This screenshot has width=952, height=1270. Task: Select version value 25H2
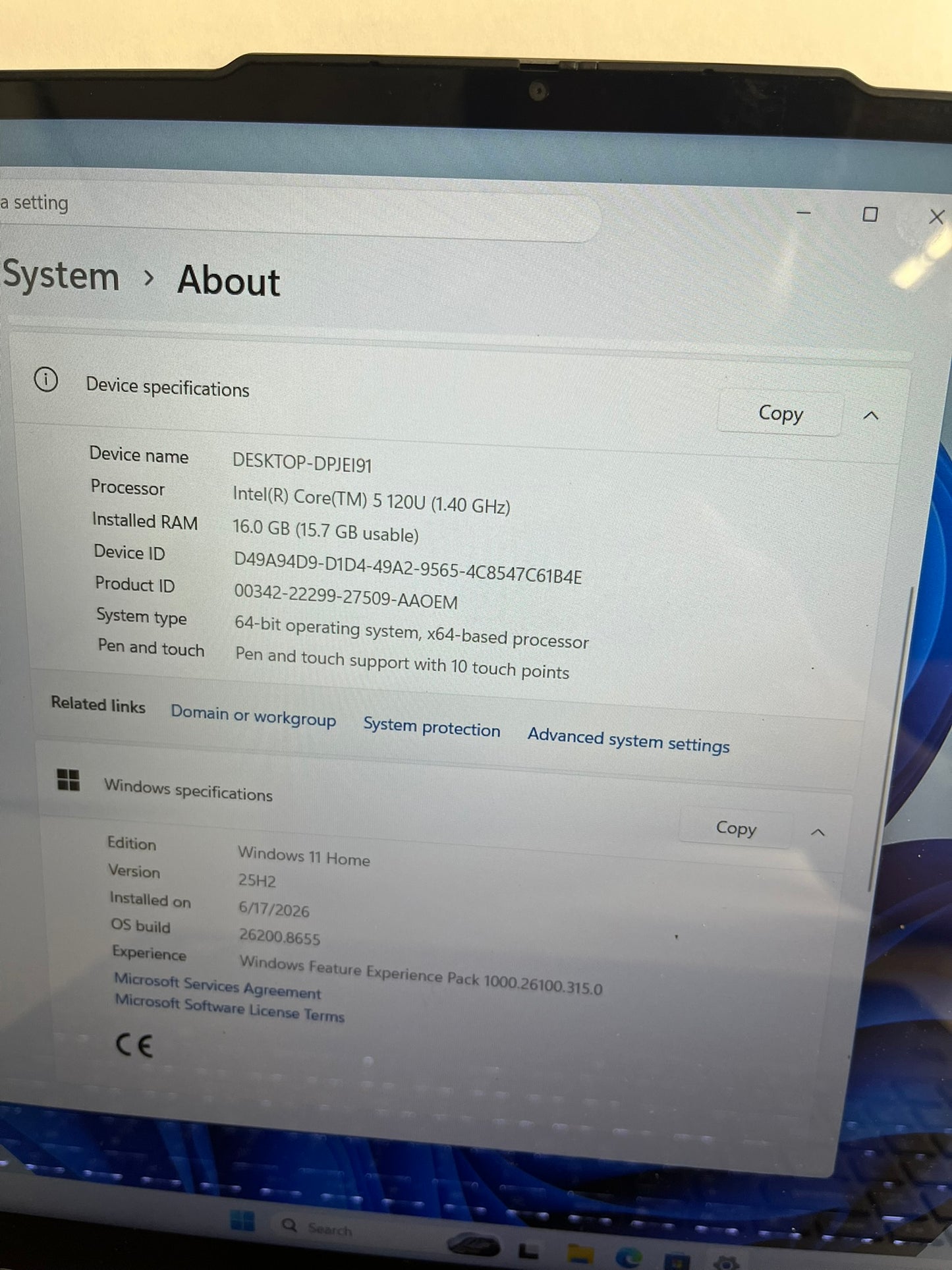(x=257, y=880)
